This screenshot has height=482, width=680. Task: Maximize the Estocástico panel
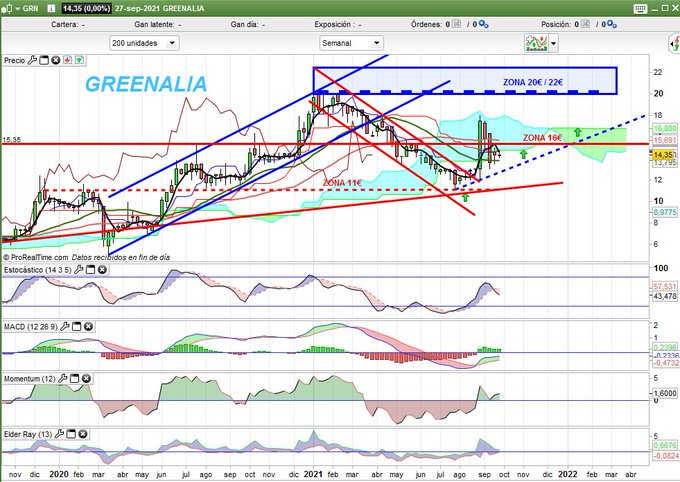(90, 270)
